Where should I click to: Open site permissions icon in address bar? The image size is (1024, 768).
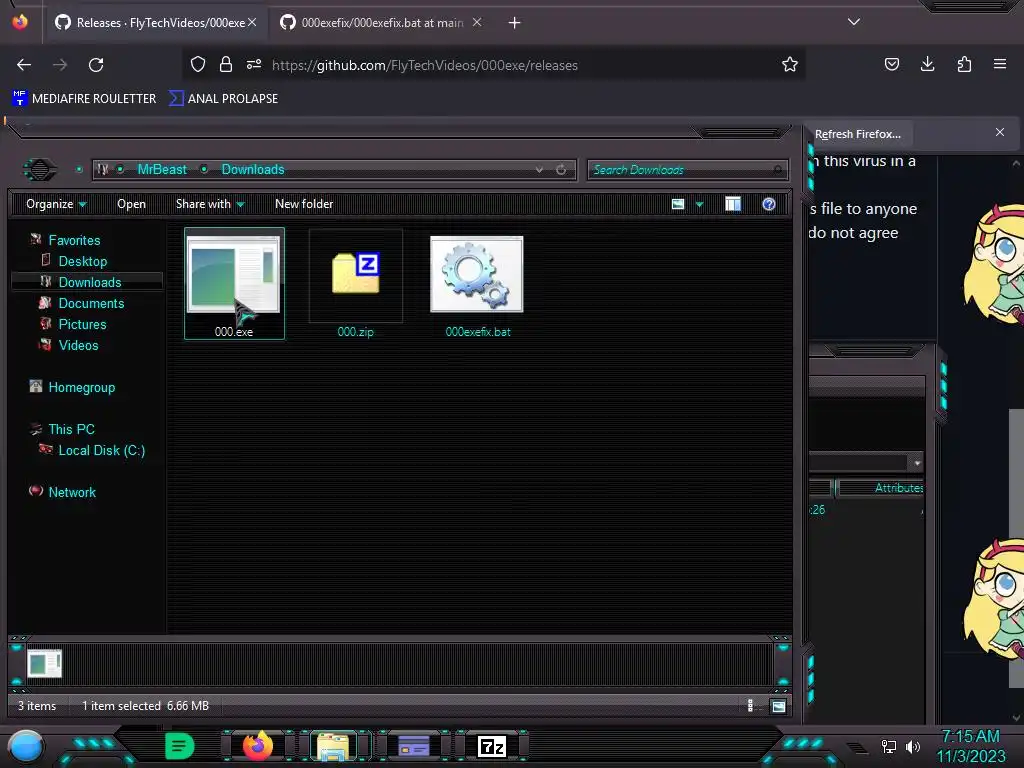coord(253,64)
